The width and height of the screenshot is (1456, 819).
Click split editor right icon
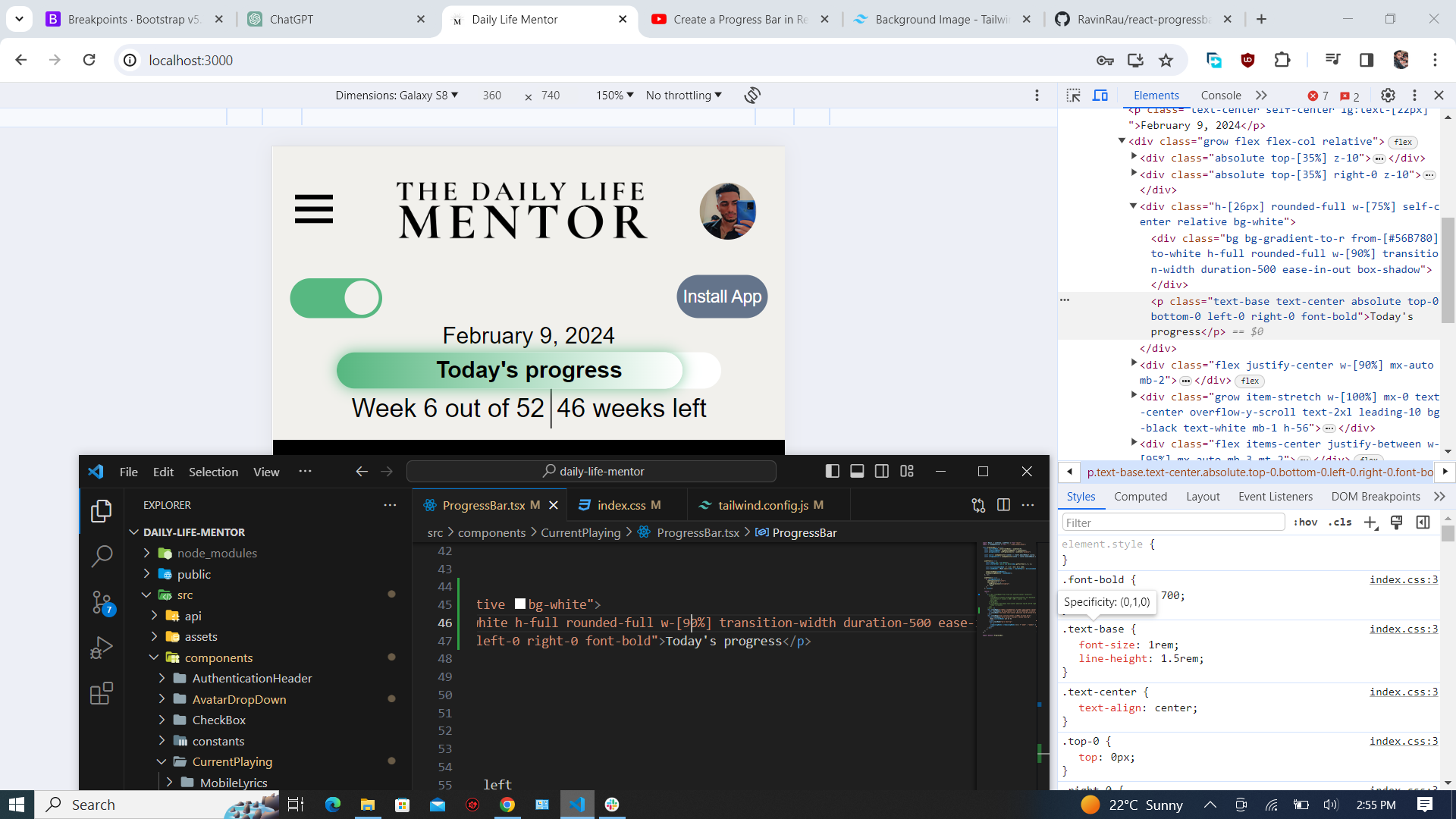1003,505
